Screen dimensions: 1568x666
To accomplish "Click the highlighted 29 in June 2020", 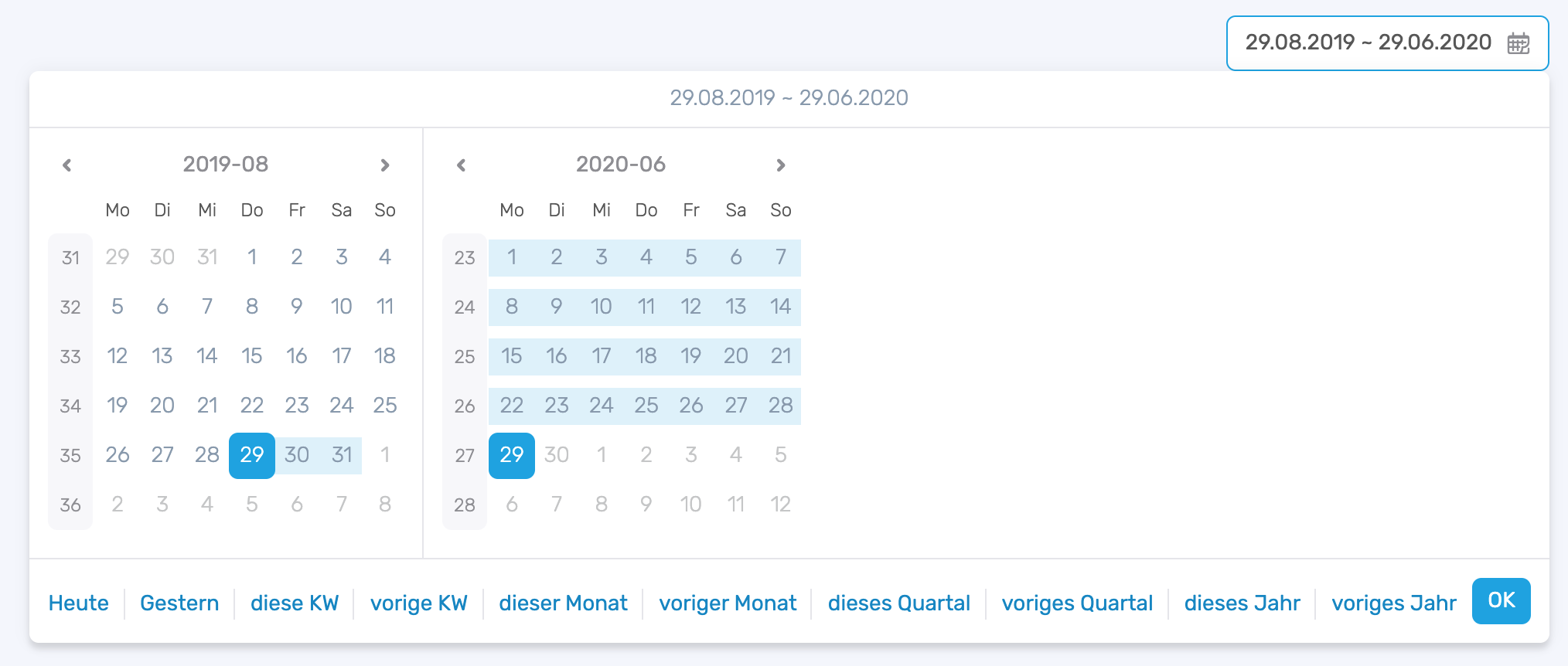I will pos(511,455).
